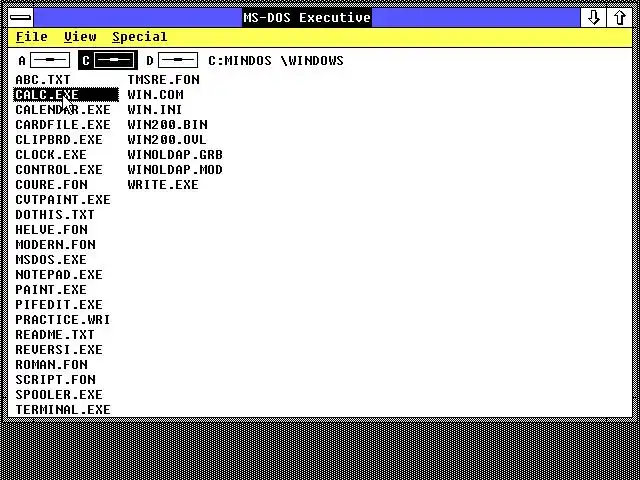
Task: Open the File menu
Action: 31,37
